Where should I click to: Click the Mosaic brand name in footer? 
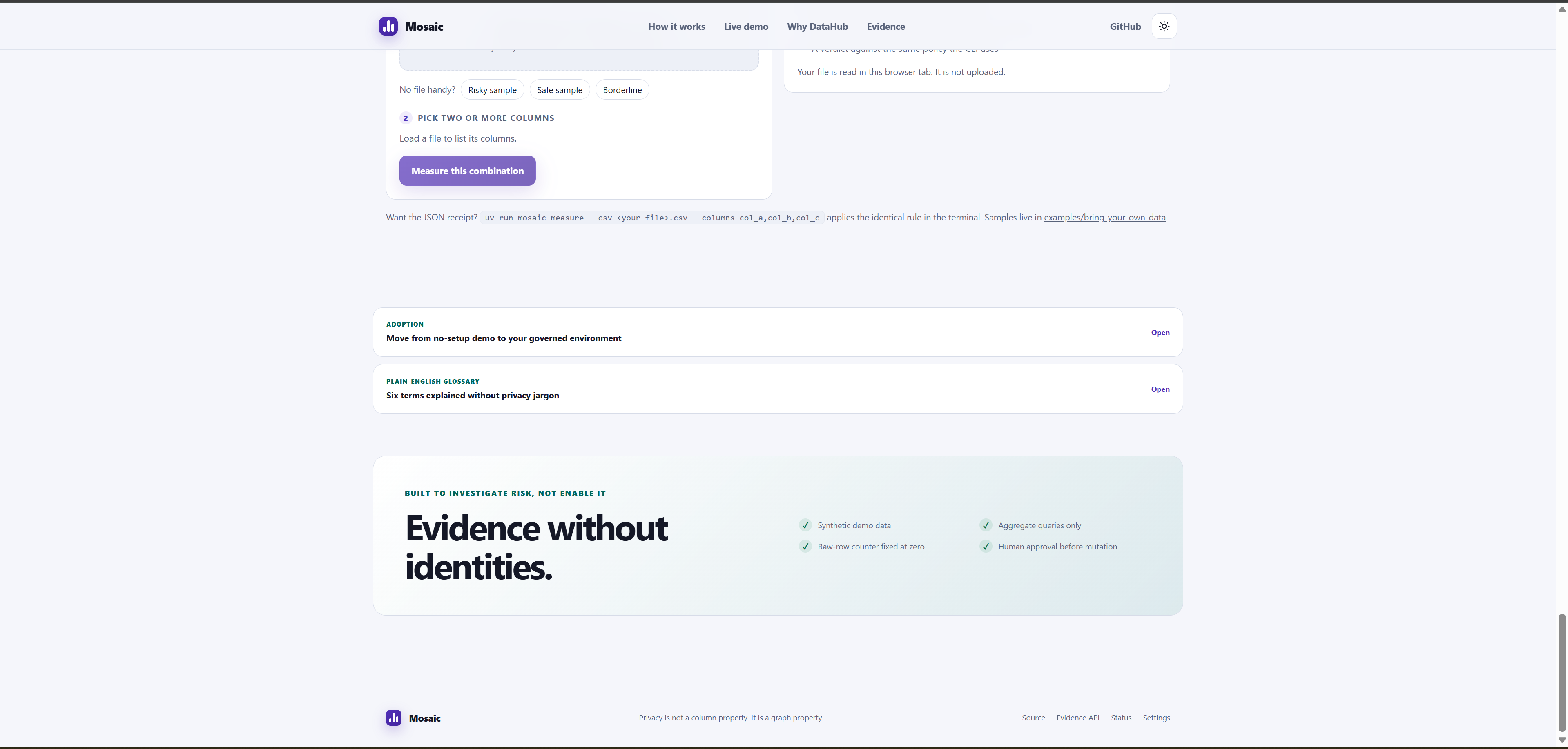click(425, 718)
